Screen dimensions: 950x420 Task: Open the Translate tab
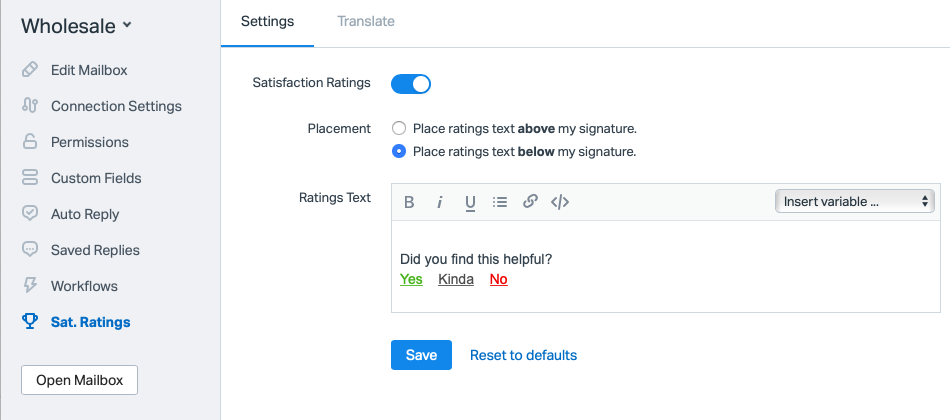(366, 21)
